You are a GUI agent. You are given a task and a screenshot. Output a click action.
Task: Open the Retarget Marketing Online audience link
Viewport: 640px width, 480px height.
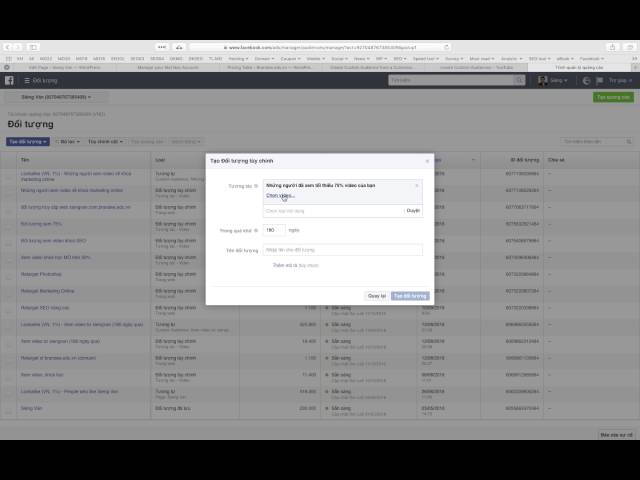pyautogui.click(x=48, y=291)
